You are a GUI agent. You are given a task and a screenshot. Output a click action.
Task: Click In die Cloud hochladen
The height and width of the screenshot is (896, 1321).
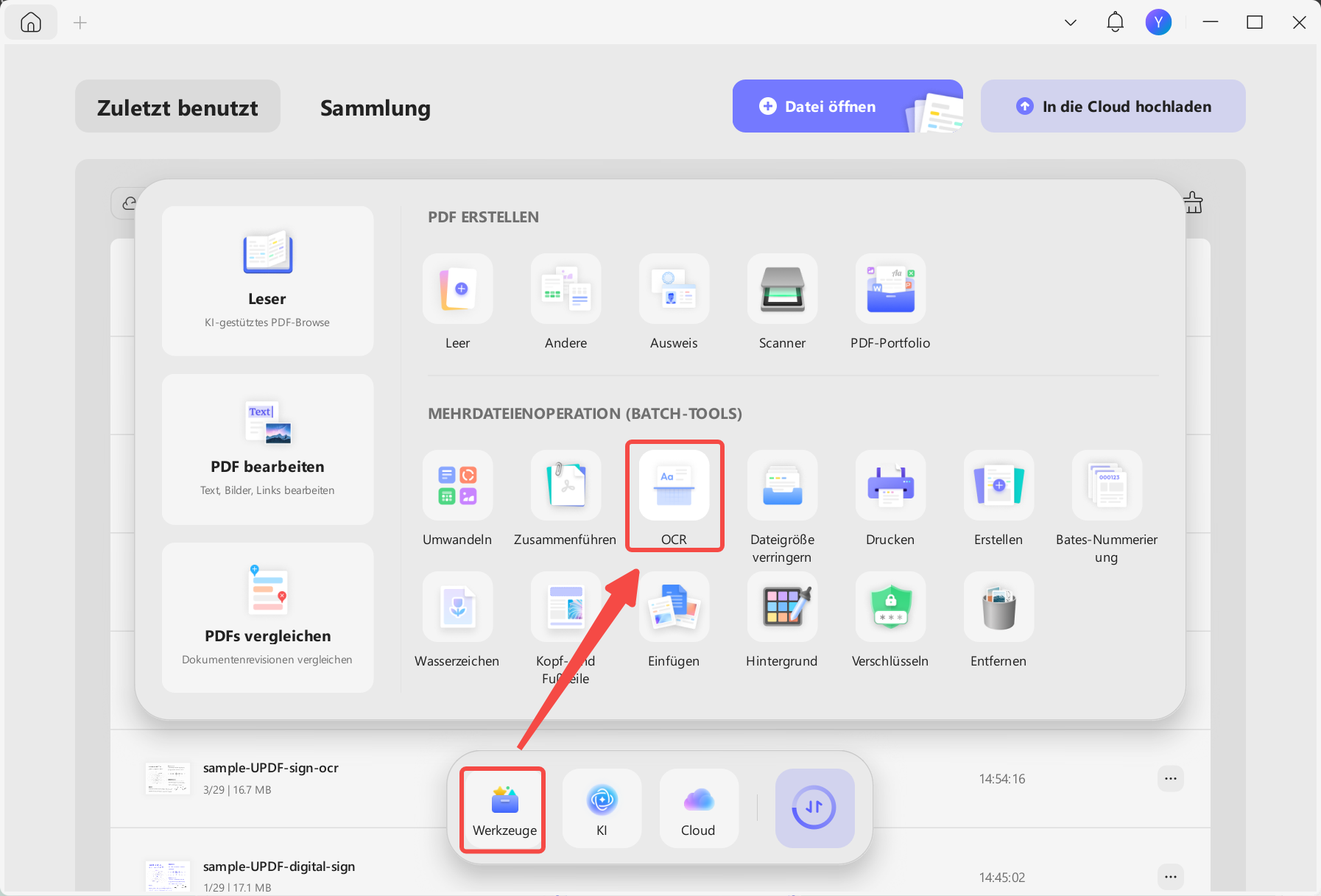click(x=1113, y=106)
